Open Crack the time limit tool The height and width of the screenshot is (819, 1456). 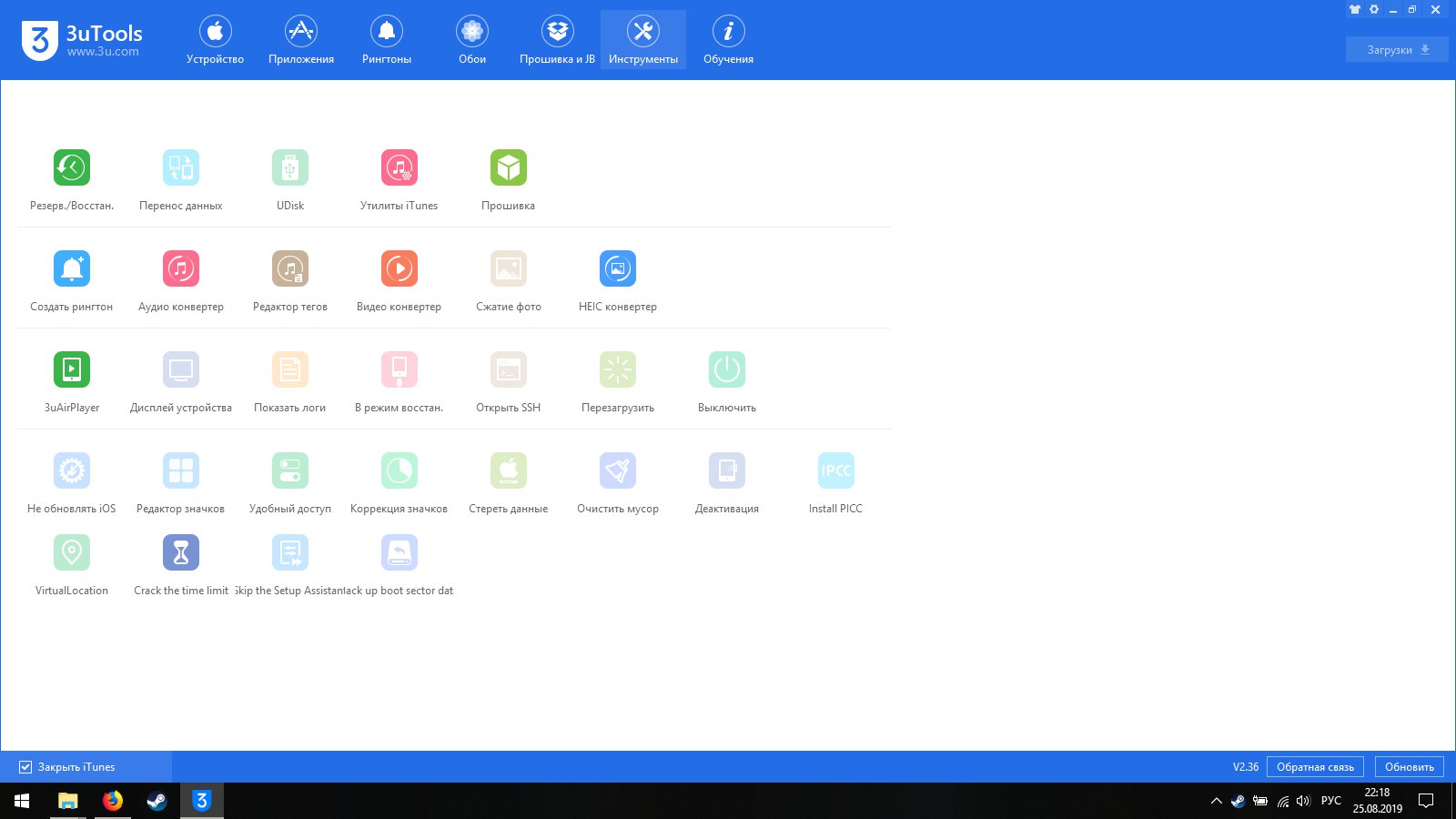click(181, 552)
